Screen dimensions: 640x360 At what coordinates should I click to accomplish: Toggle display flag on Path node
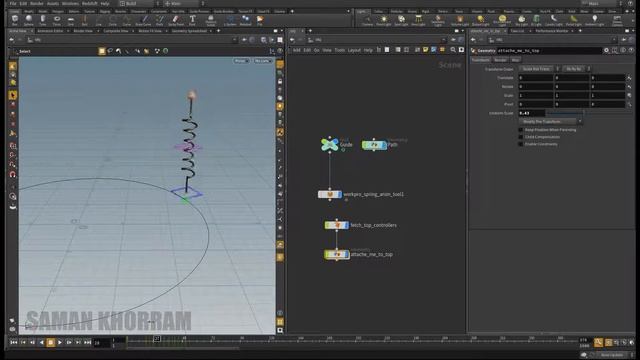[384, 145]
